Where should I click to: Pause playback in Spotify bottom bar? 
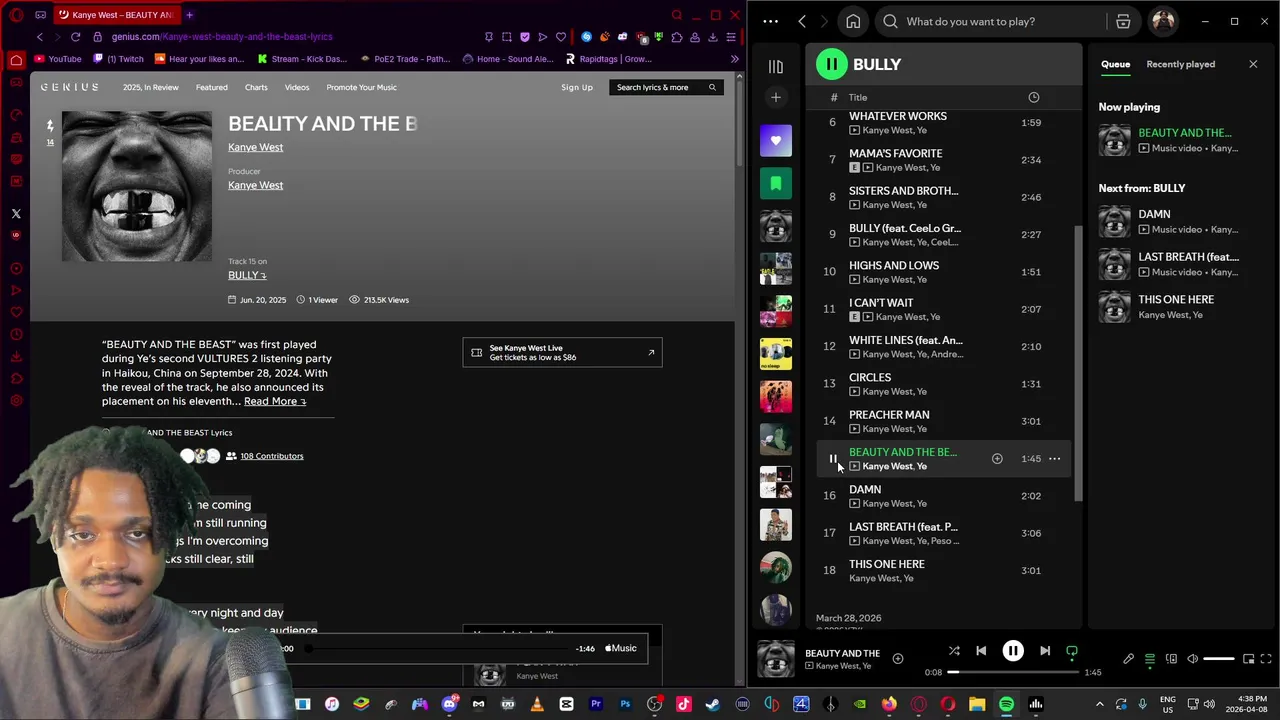point(1013,651)
